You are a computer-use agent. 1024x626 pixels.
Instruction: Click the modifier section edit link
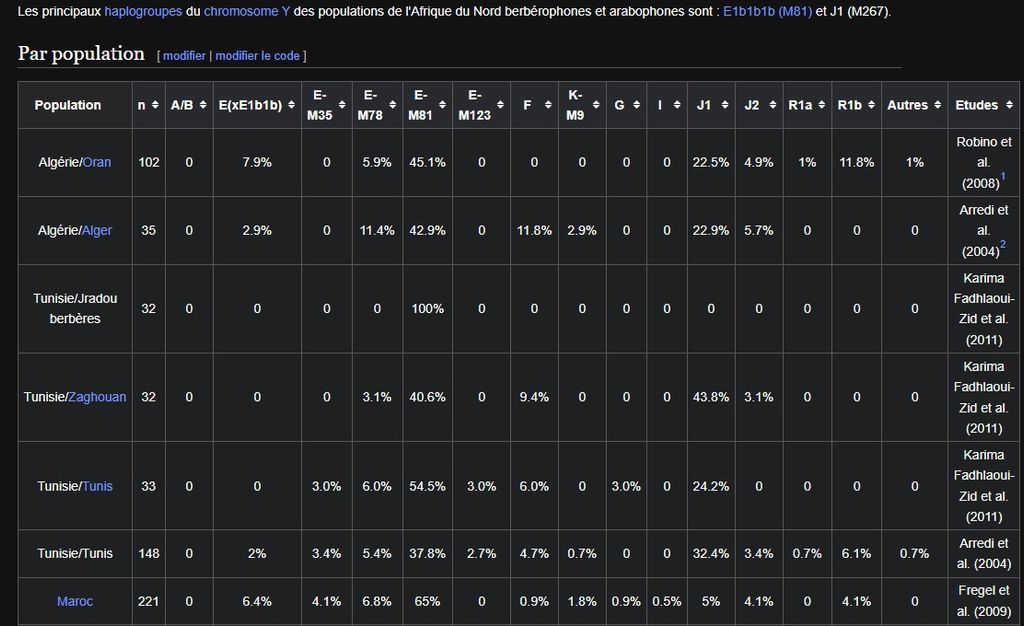click(184, 56)
